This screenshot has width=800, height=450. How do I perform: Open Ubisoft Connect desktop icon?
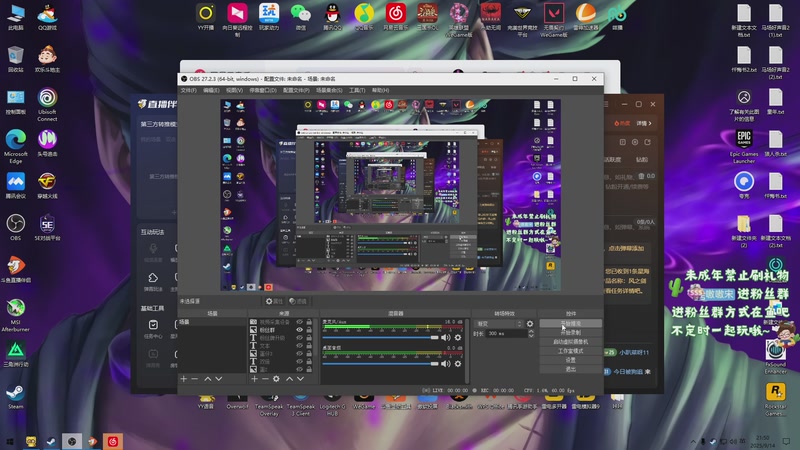47,105
